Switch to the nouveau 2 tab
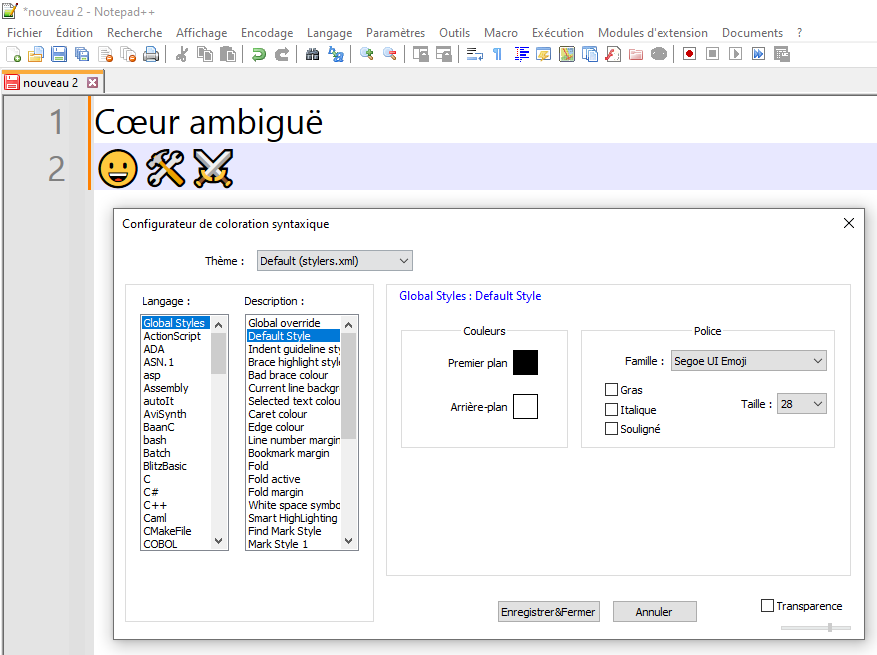 coord(50,83)
